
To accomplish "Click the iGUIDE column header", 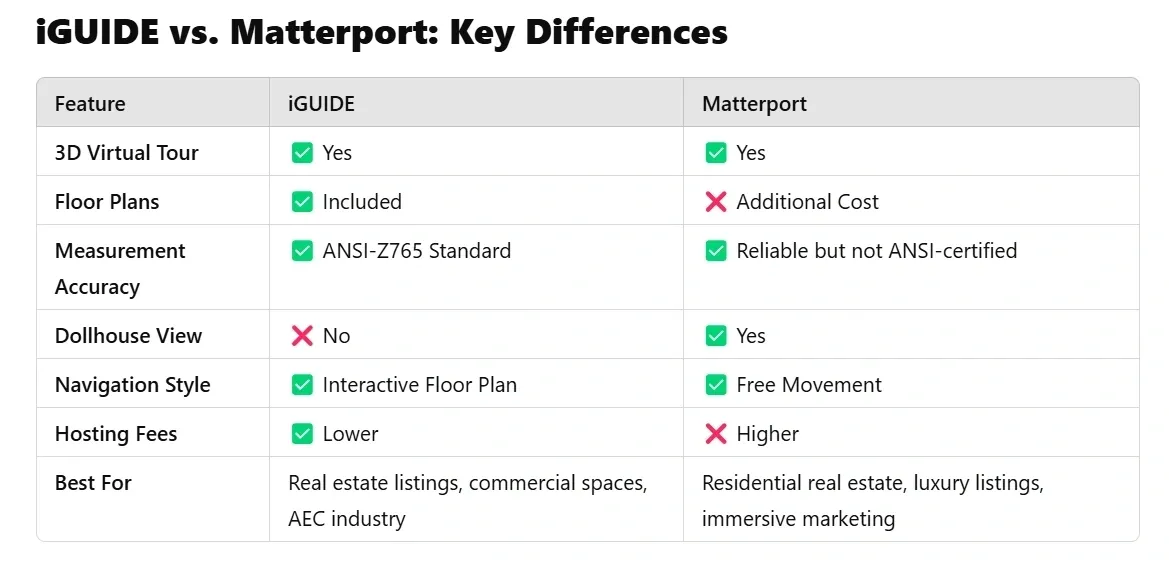I will (321, 104).
